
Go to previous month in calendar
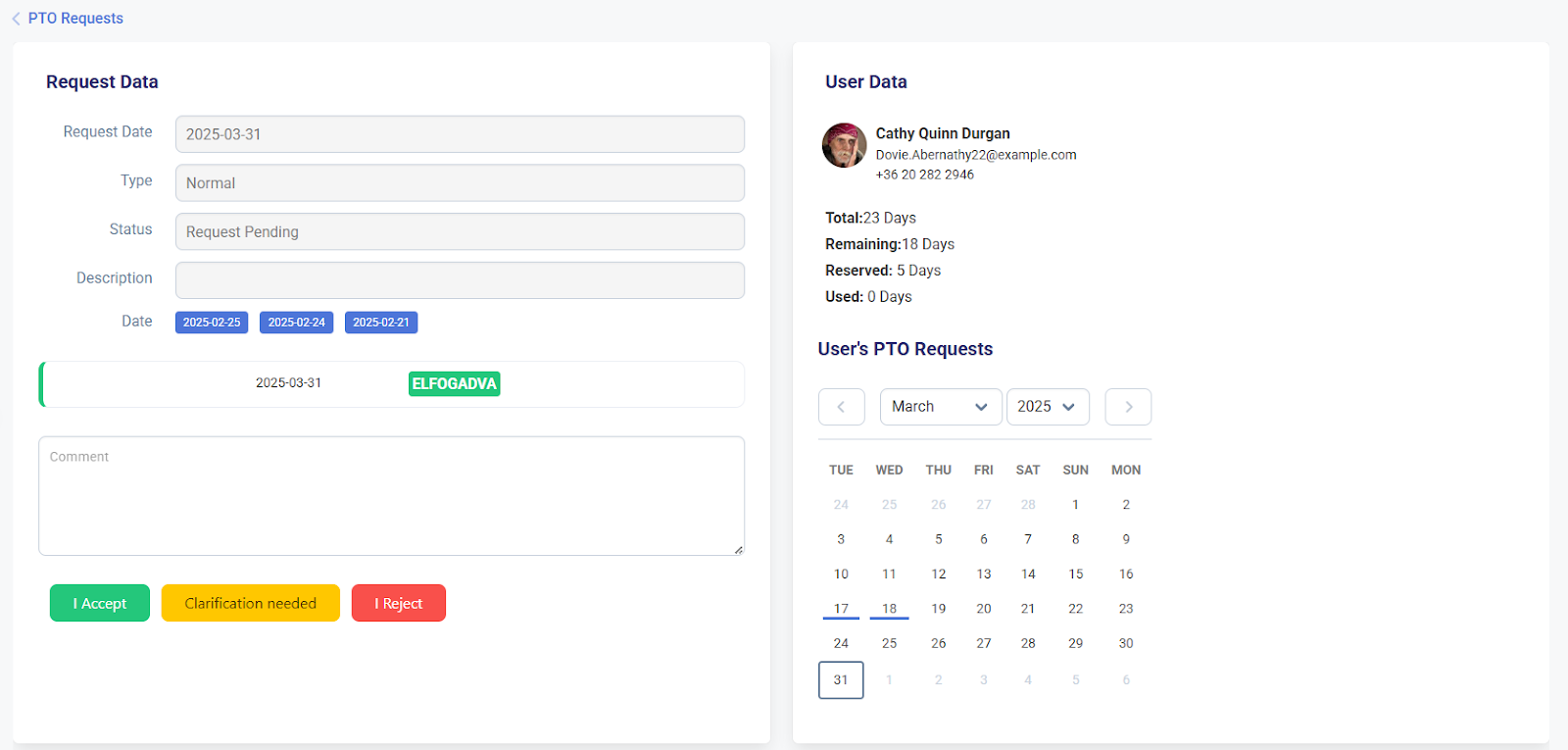pos(841,407)
